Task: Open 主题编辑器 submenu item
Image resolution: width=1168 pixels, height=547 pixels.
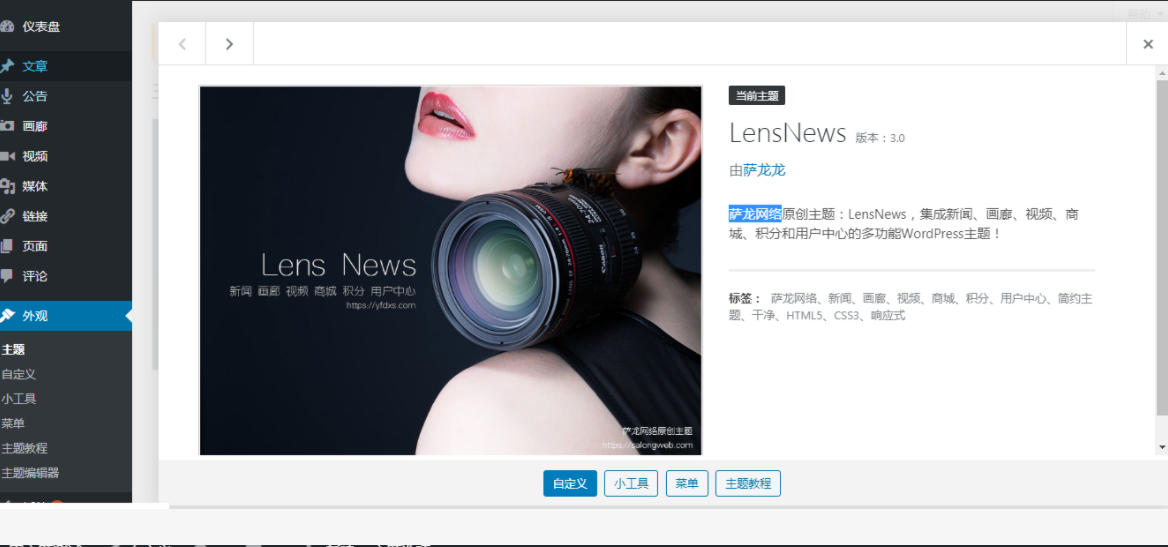Action: pyautogui.click(x=31, y=472)
